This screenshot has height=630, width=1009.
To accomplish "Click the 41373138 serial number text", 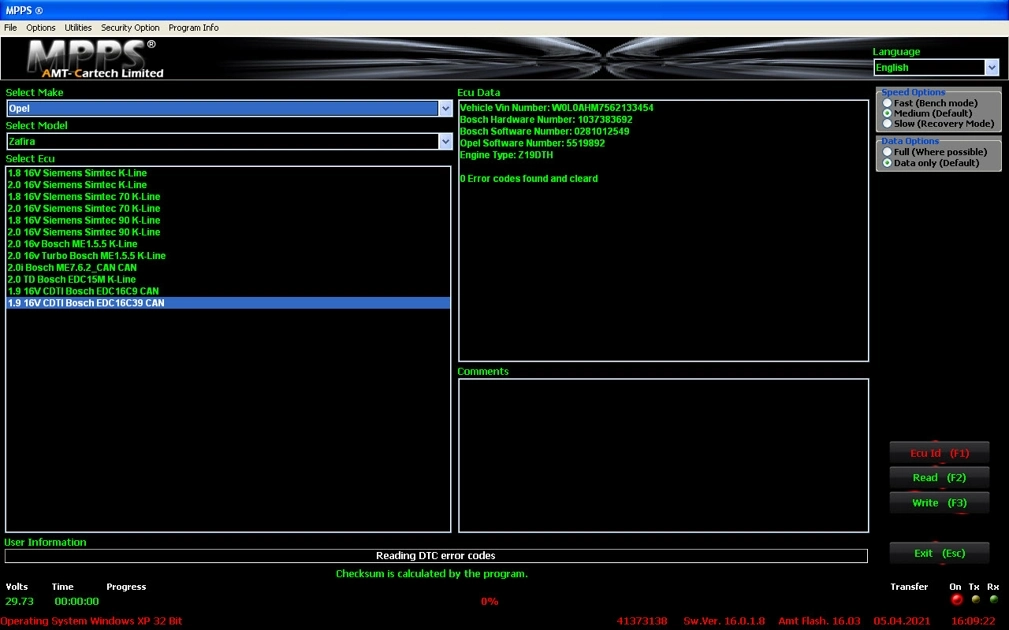I will click(642, 621).
